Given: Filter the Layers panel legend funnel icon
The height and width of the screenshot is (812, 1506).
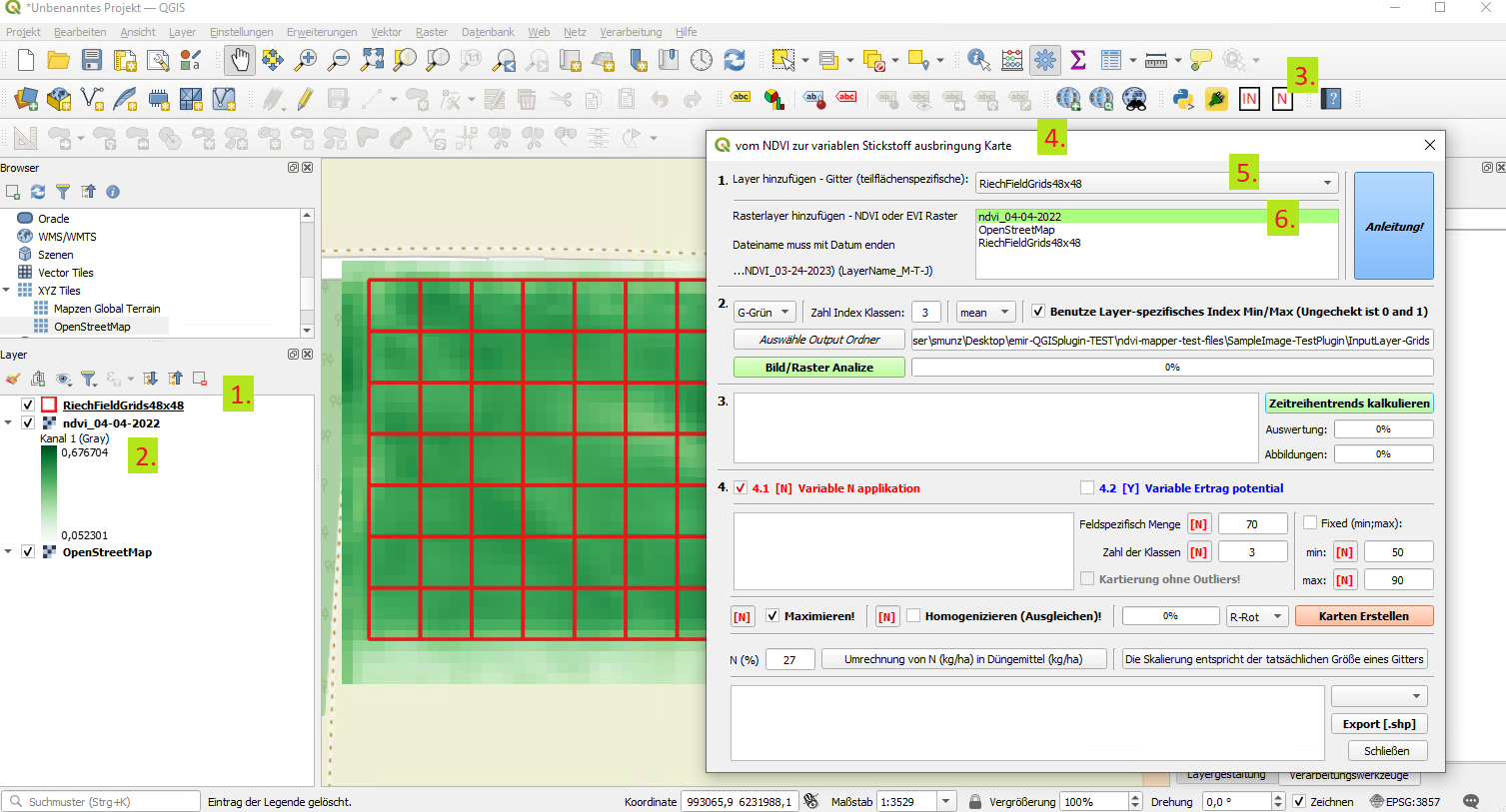Looking at the screenshot, I should (x=88, y=379).
